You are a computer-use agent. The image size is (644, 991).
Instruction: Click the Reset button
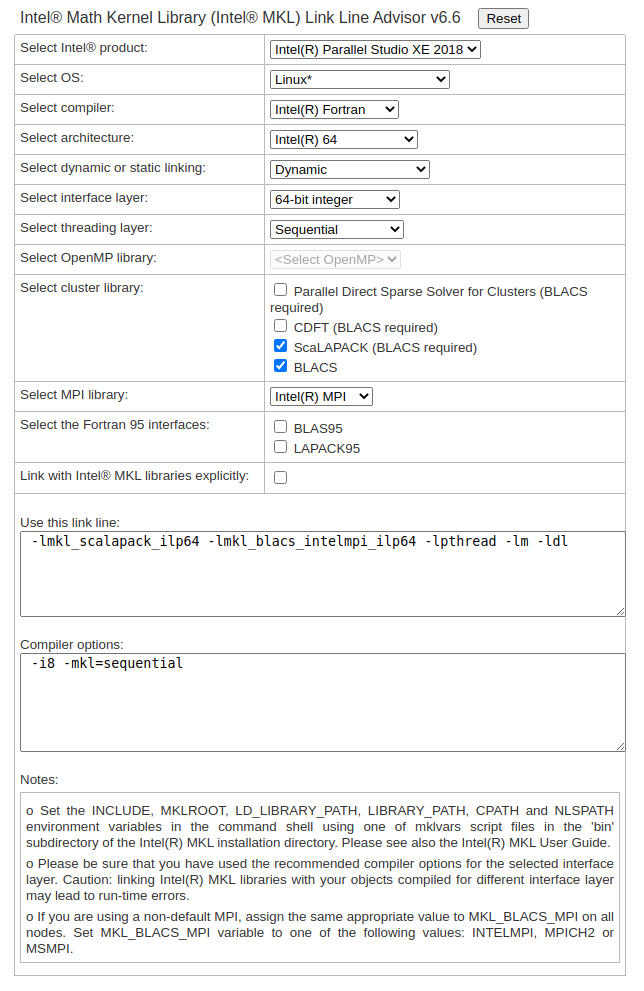coord(503,18)
